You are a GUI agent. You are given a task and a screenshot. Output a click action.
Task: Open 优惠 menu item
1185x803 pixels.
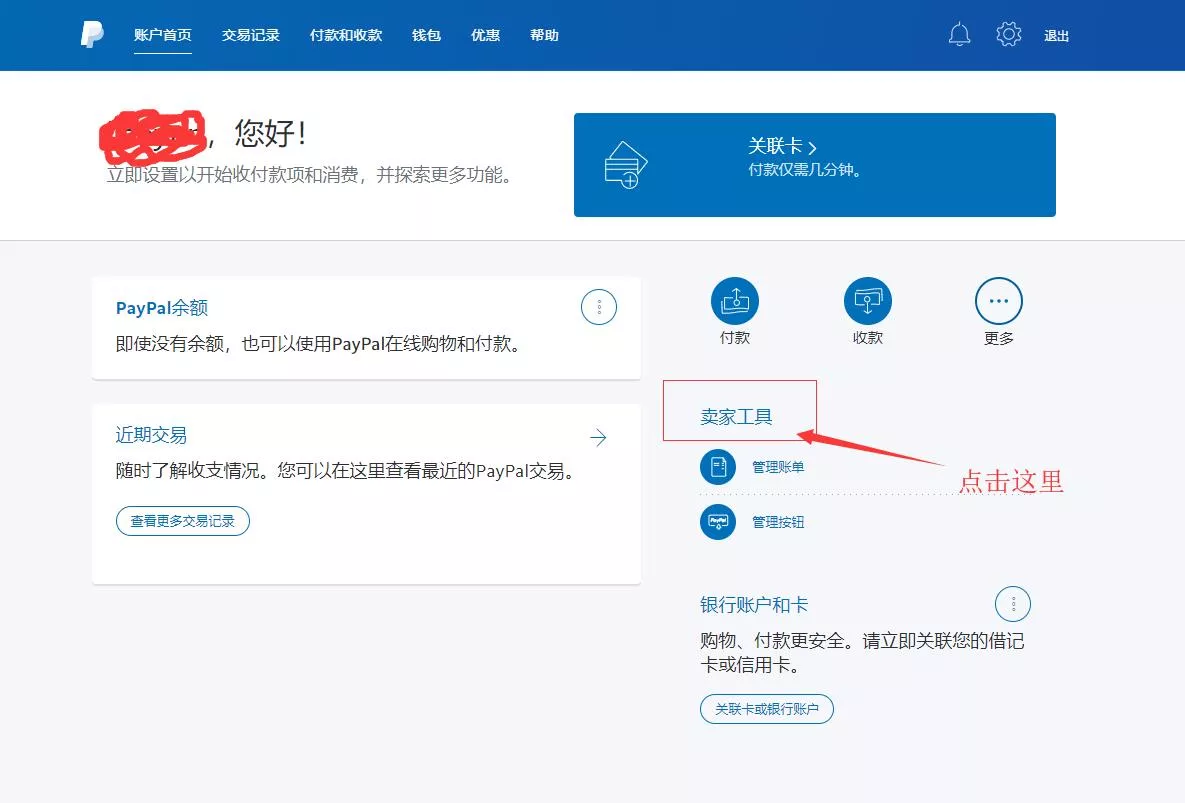point(485,36)
